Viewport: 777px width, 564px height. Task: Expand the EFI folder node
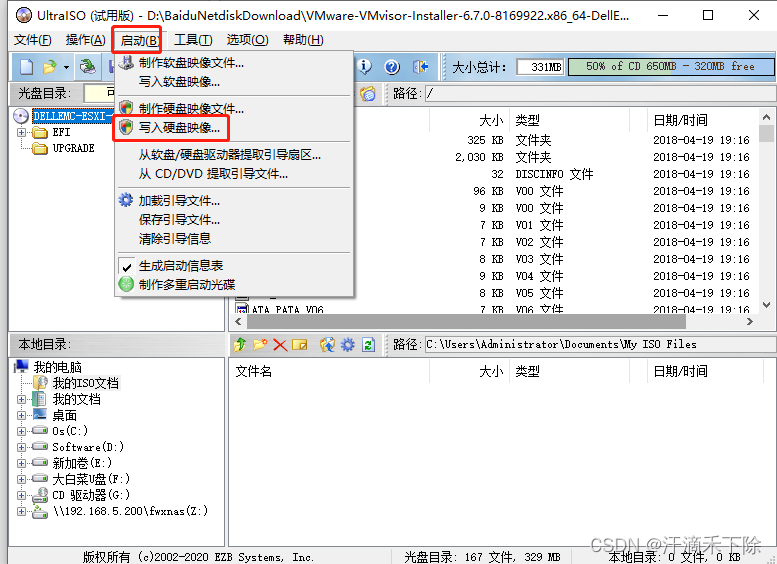[x=21, y=132]
